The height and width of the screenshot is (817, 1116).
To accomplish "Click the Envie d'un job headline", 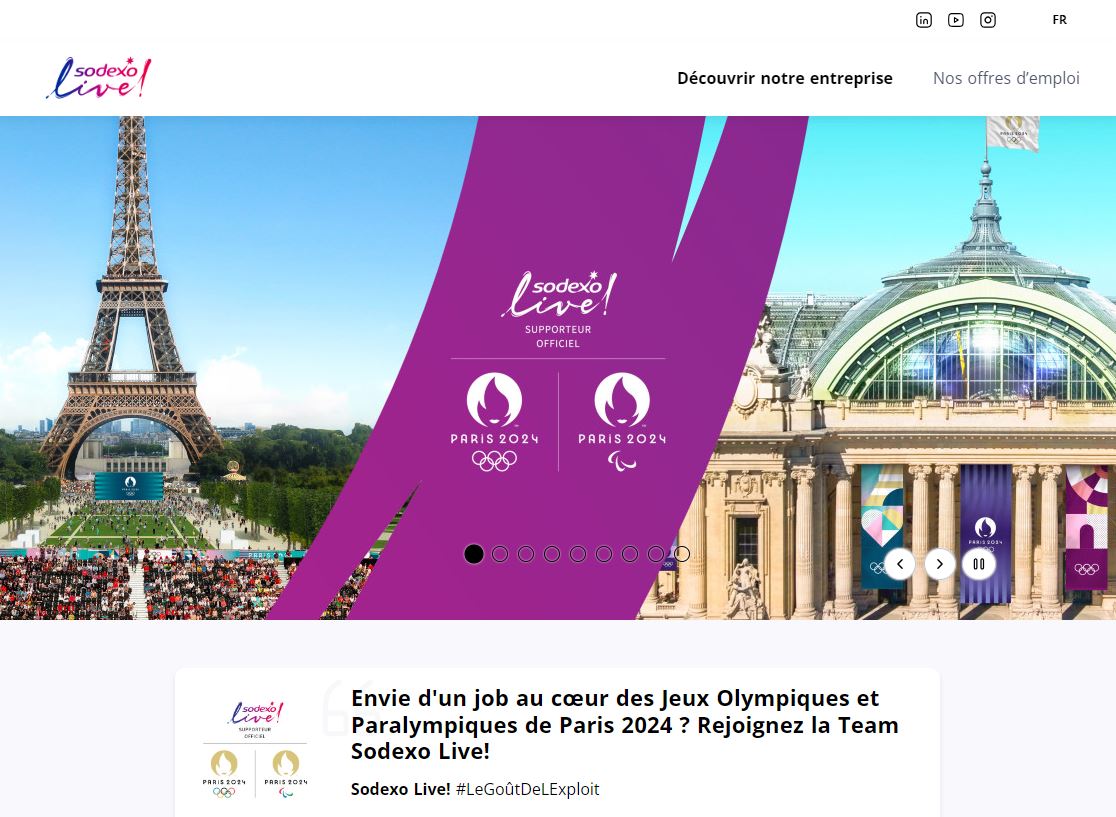I will pyautogui.click(x=625, y=724).
